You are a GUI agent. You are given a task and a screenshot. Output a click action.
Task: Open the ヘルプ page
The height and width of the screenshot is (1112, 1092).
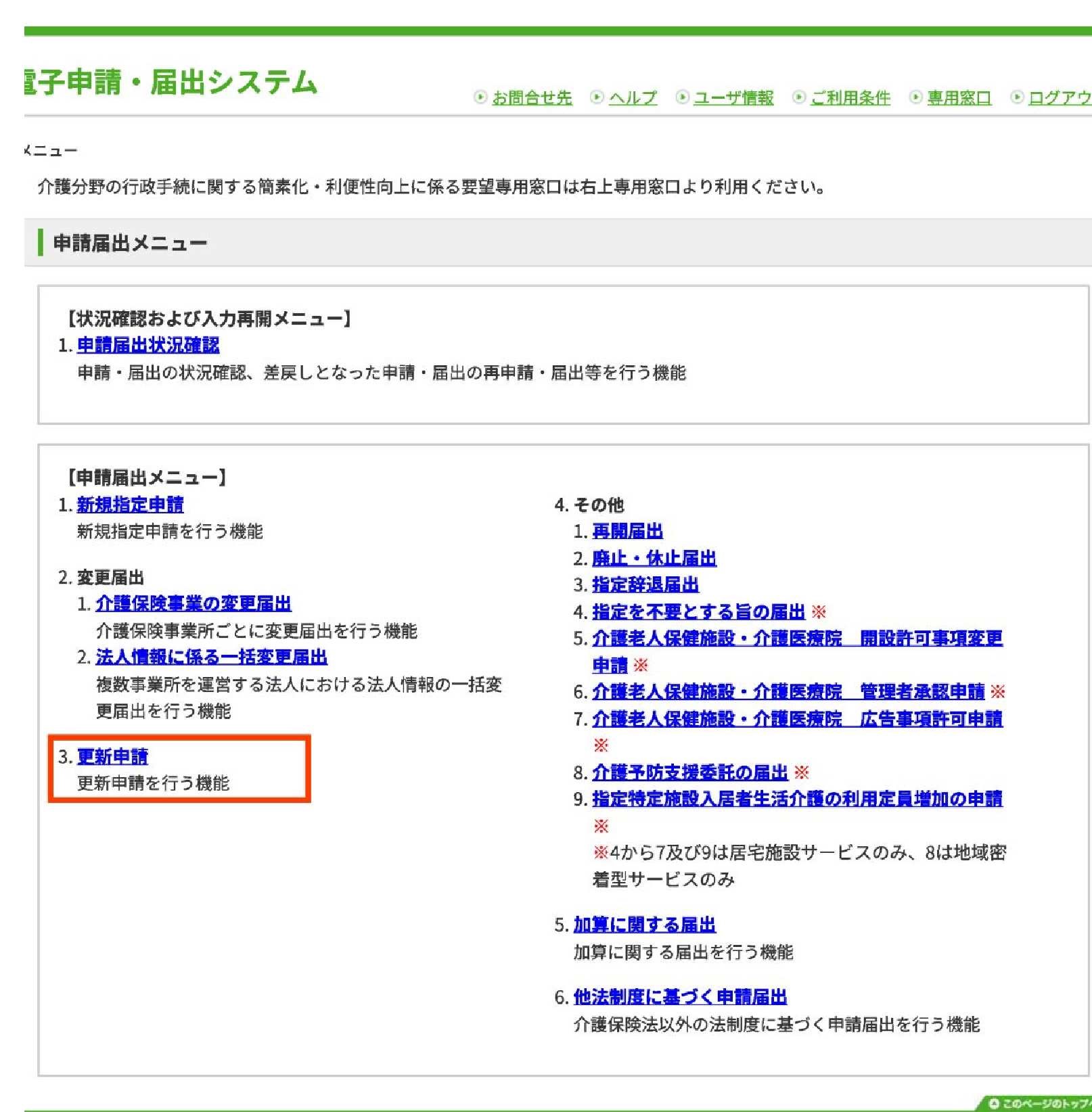(x=633, y=99)
